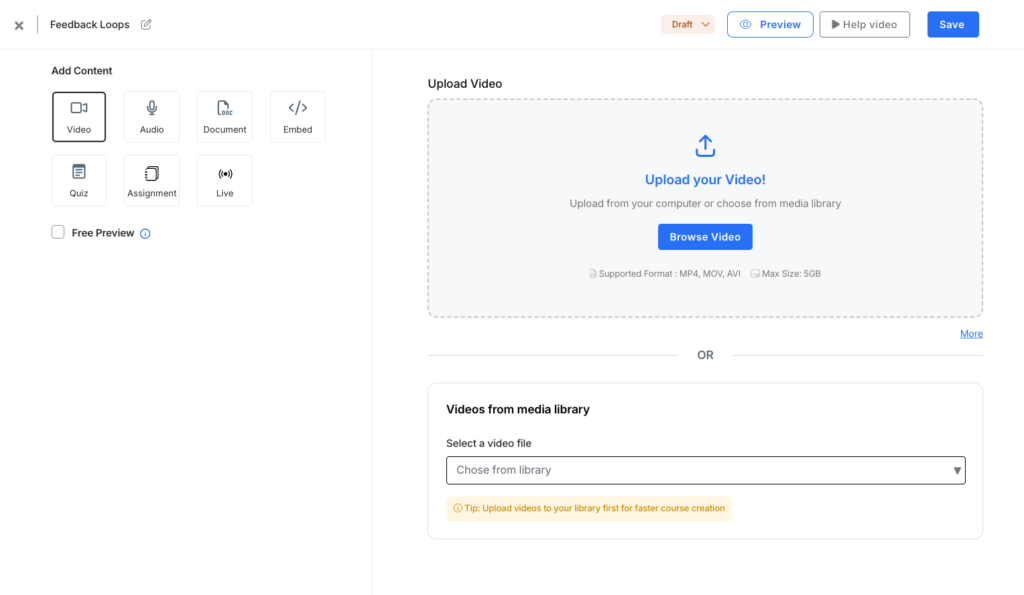1024x595 pixels.
Task: View the tip about uploading videos first
Action: (x=589, y=508)
